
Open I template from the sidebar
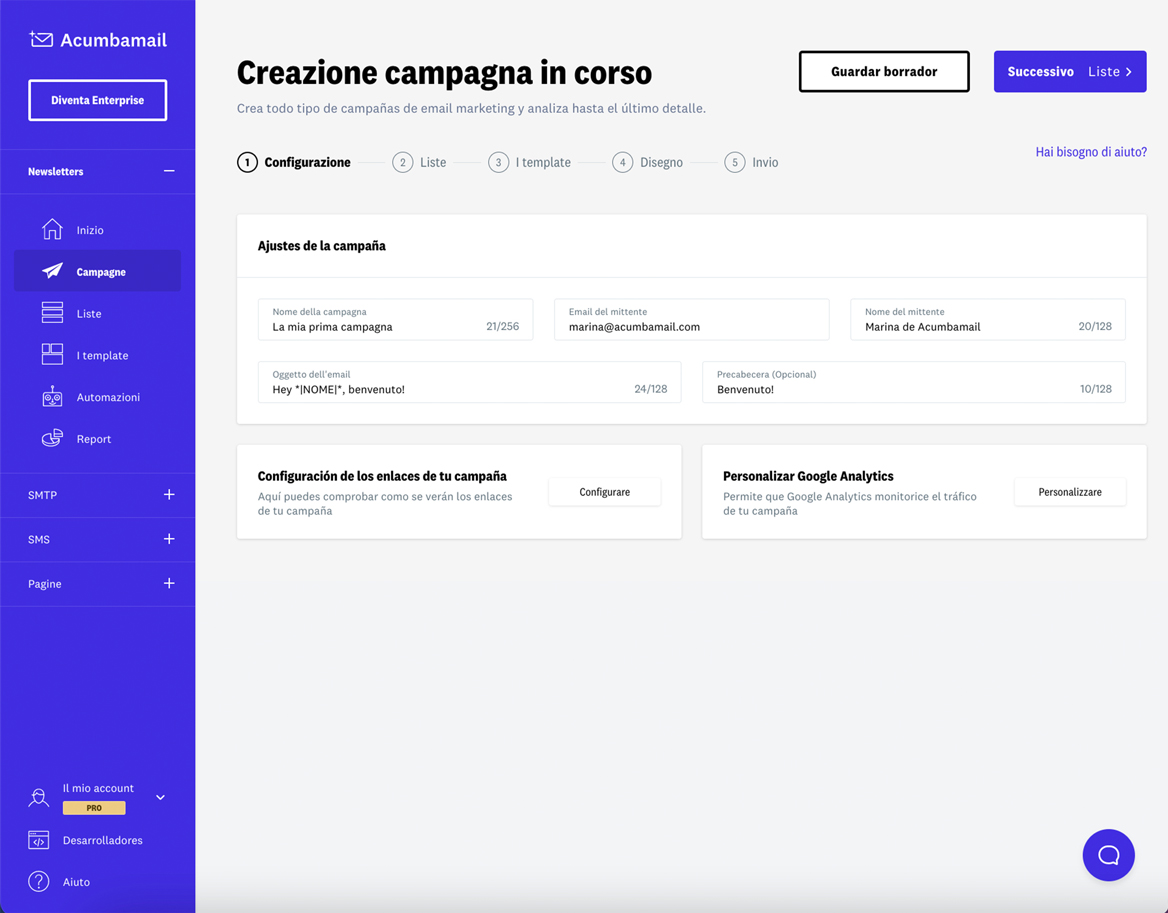tap(51, 354)
